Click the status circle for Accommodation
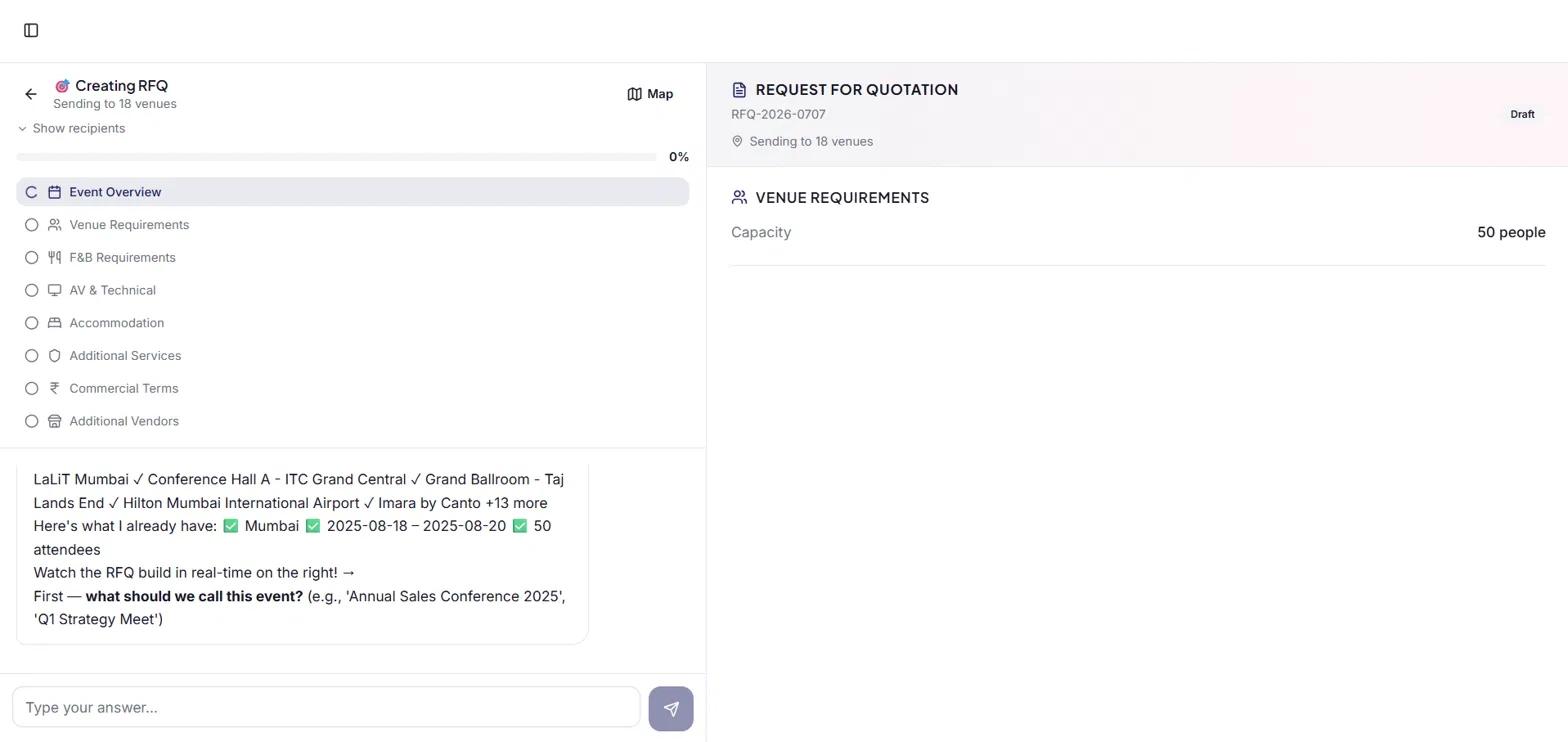This screenshot has height=742, width=1568. click(x=32, y=323)
